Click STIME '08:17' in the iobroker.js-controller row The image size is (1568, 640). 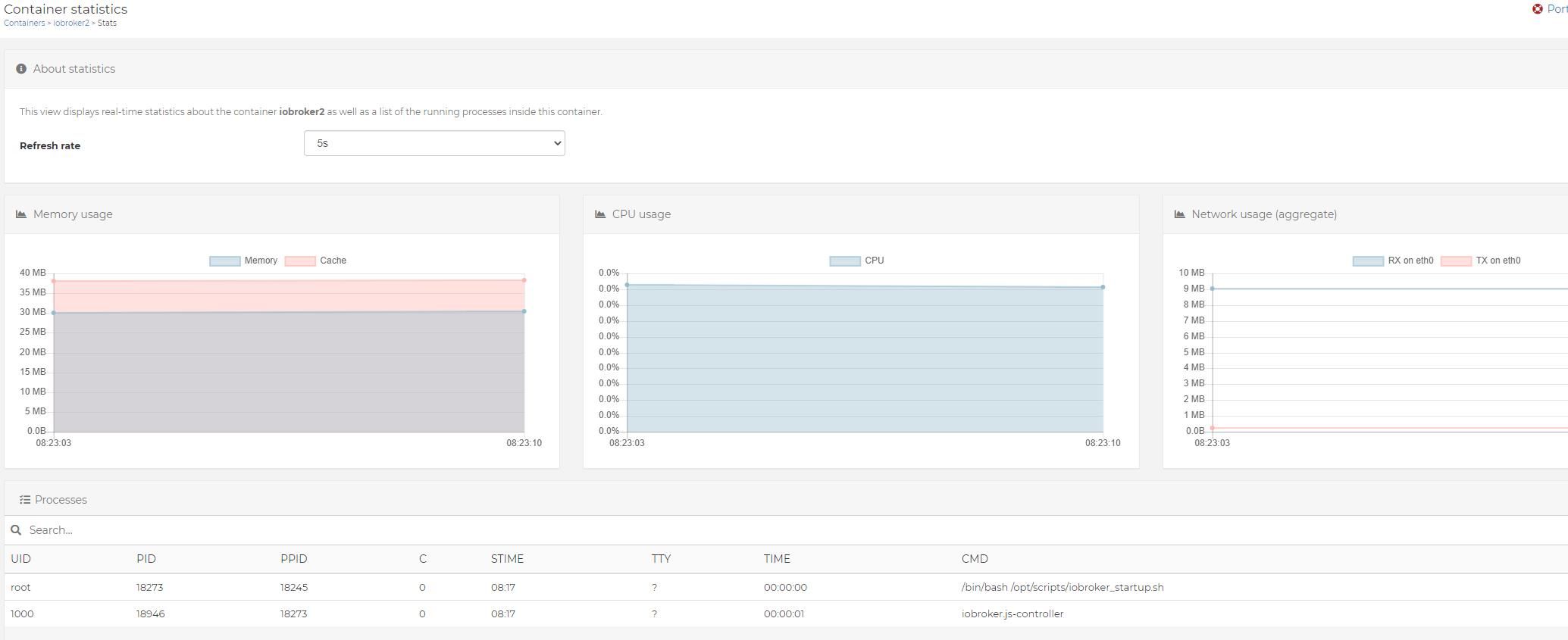[x=503, y=613]
